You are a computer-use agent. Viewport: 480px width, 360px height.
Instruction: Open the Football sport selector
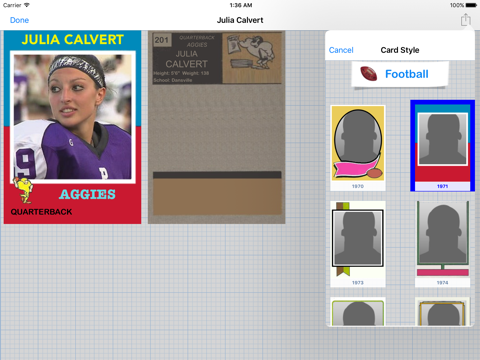400,74
